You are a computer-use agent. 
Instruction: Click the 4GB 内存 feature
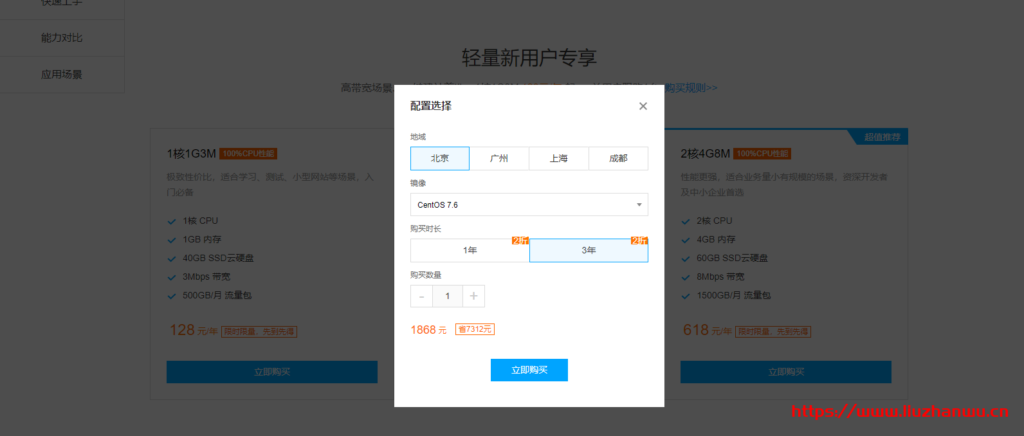[716, 240]
